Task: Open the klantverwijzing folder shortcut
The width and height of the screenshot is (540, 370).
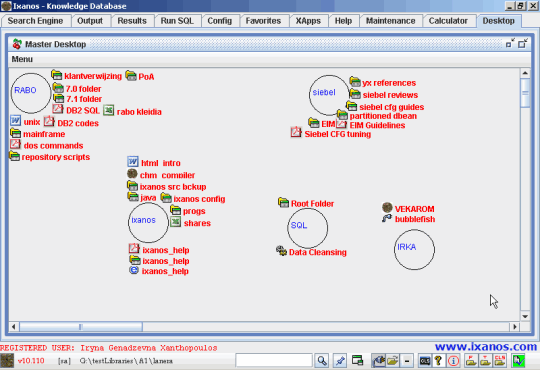Action: click(x=86, y=76)
